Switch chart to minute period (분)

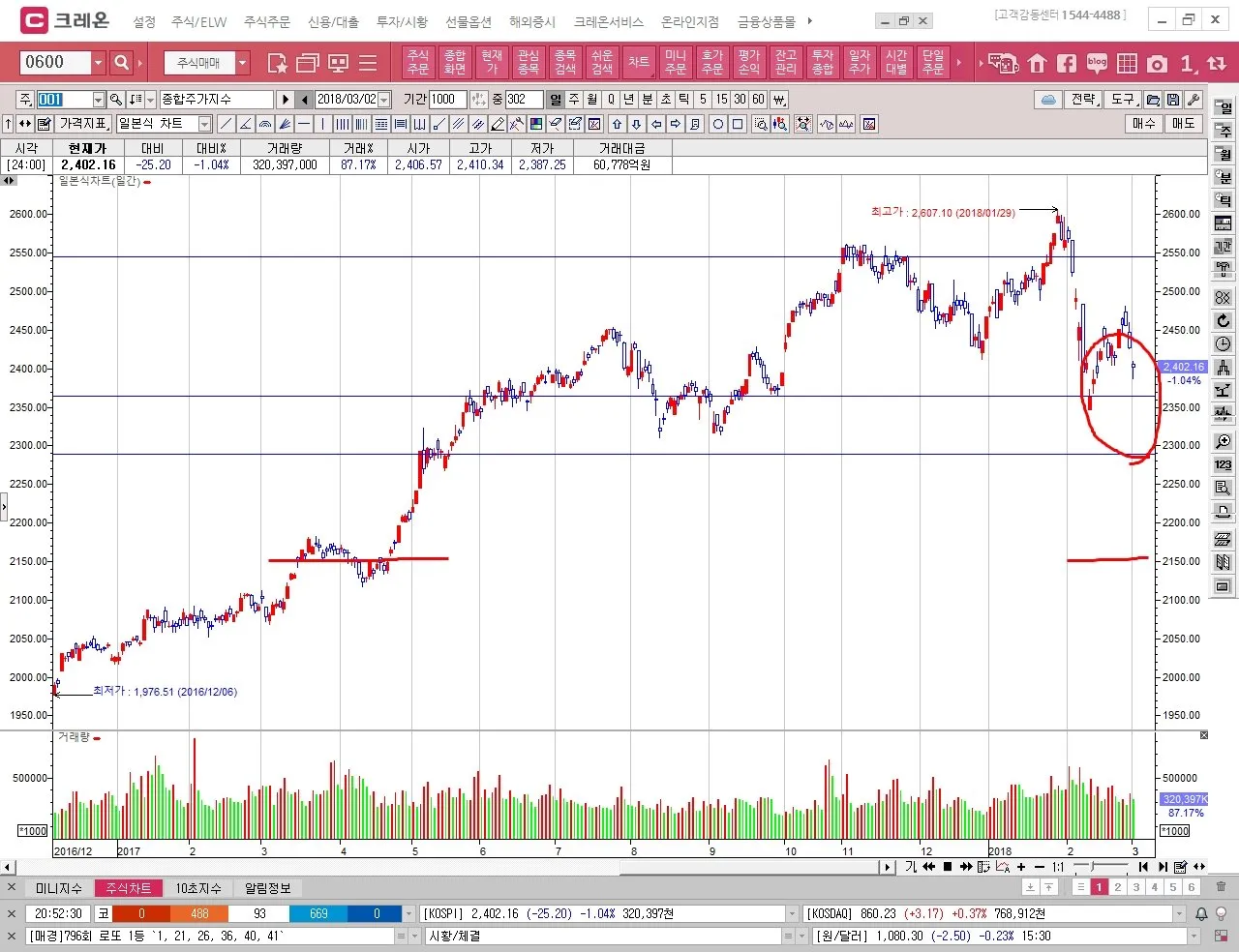coord(648,100)
